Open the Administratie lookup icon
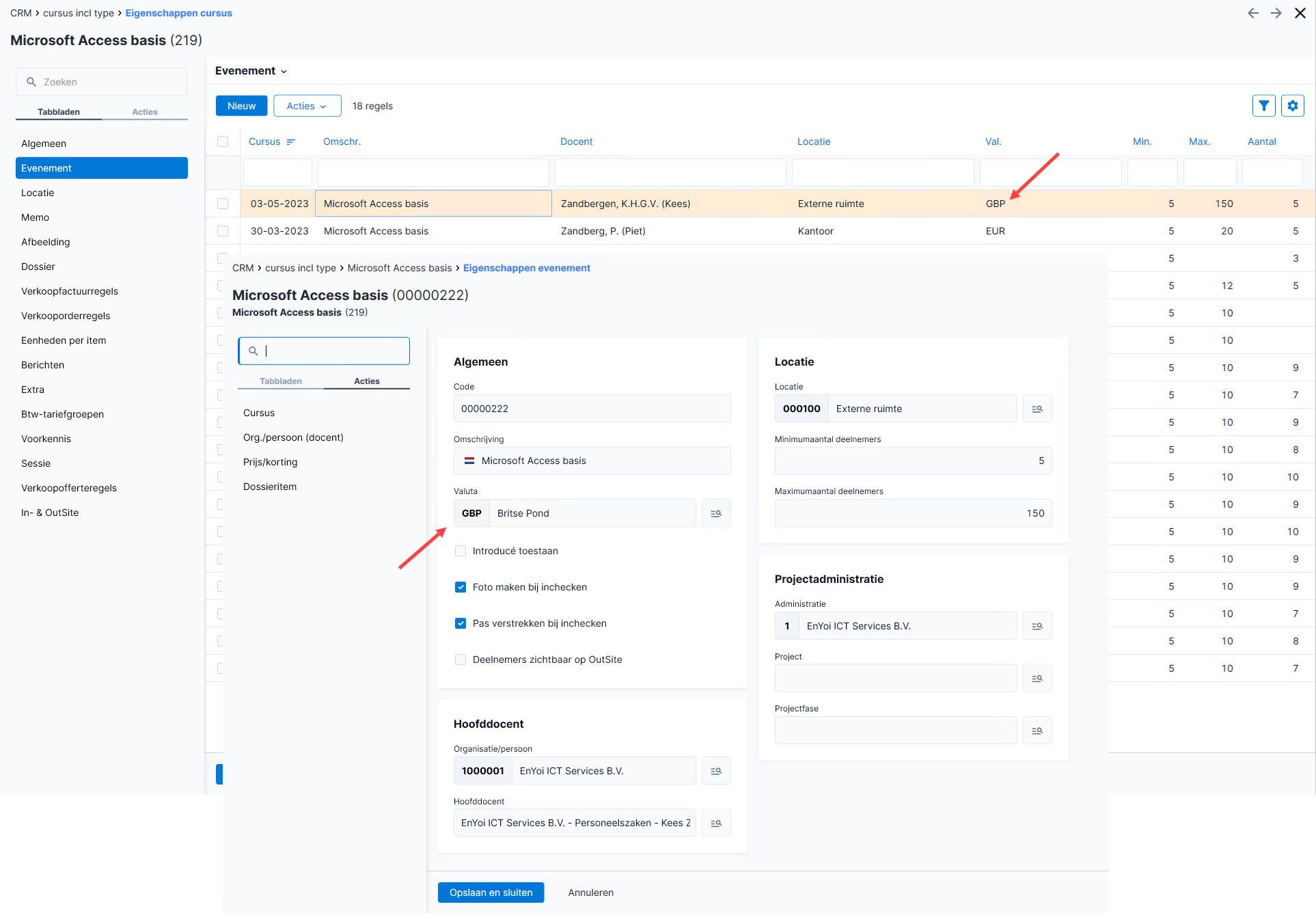This screenshot has height=913, width=1316. pos(1037,626)
